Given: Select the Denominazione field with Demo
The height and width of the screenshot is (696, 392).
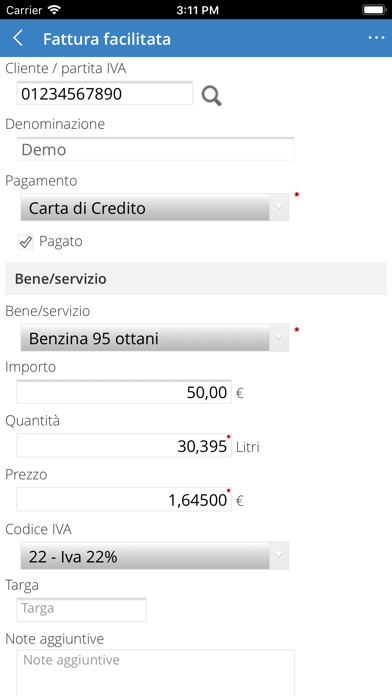Looking at the screenshot, I should click(x=155, y=149).
